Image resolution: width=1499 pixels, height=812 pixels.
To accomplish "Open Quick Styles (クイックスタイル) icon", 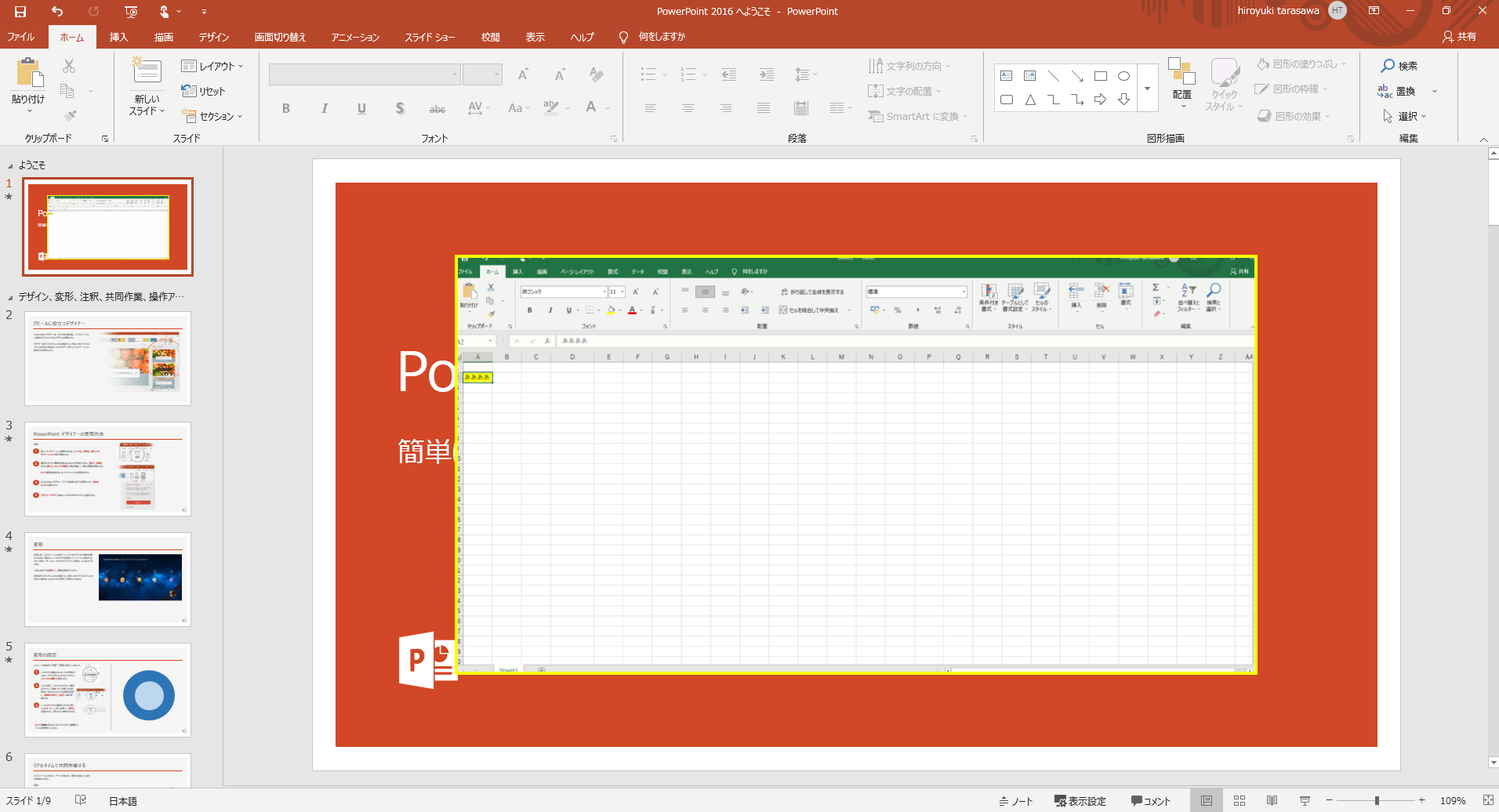I will 1224,71.
